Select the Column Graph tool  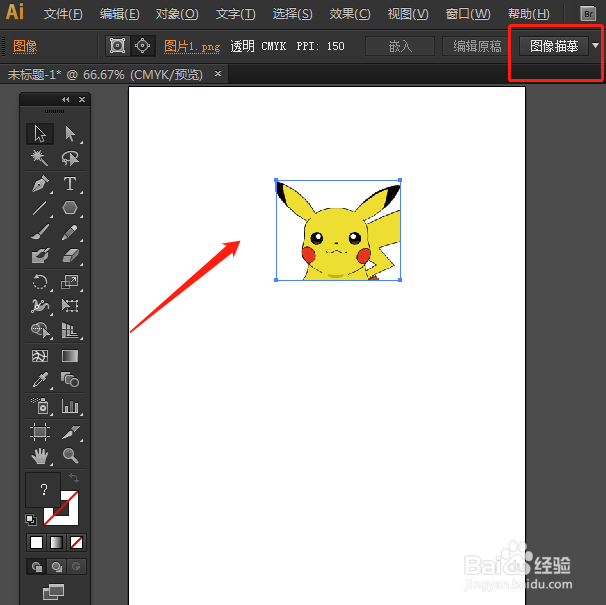point(70,406)
